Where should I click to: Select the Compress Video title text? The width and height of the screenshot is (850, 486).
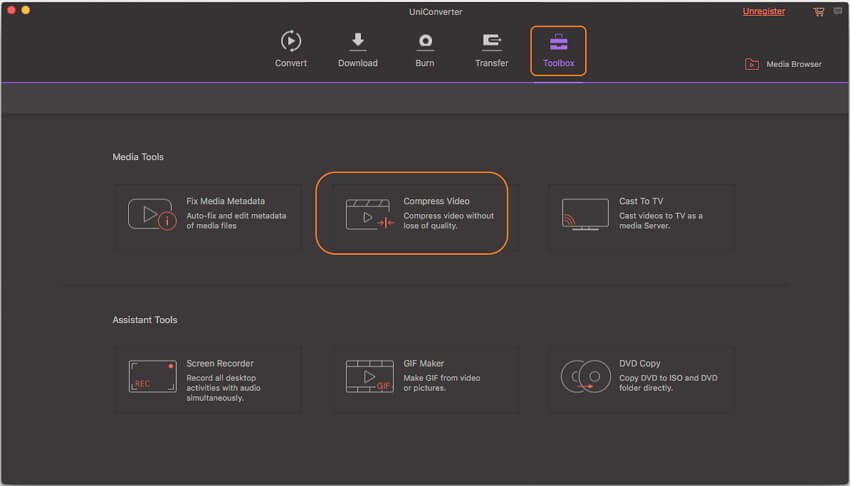[x=436, y=201]
